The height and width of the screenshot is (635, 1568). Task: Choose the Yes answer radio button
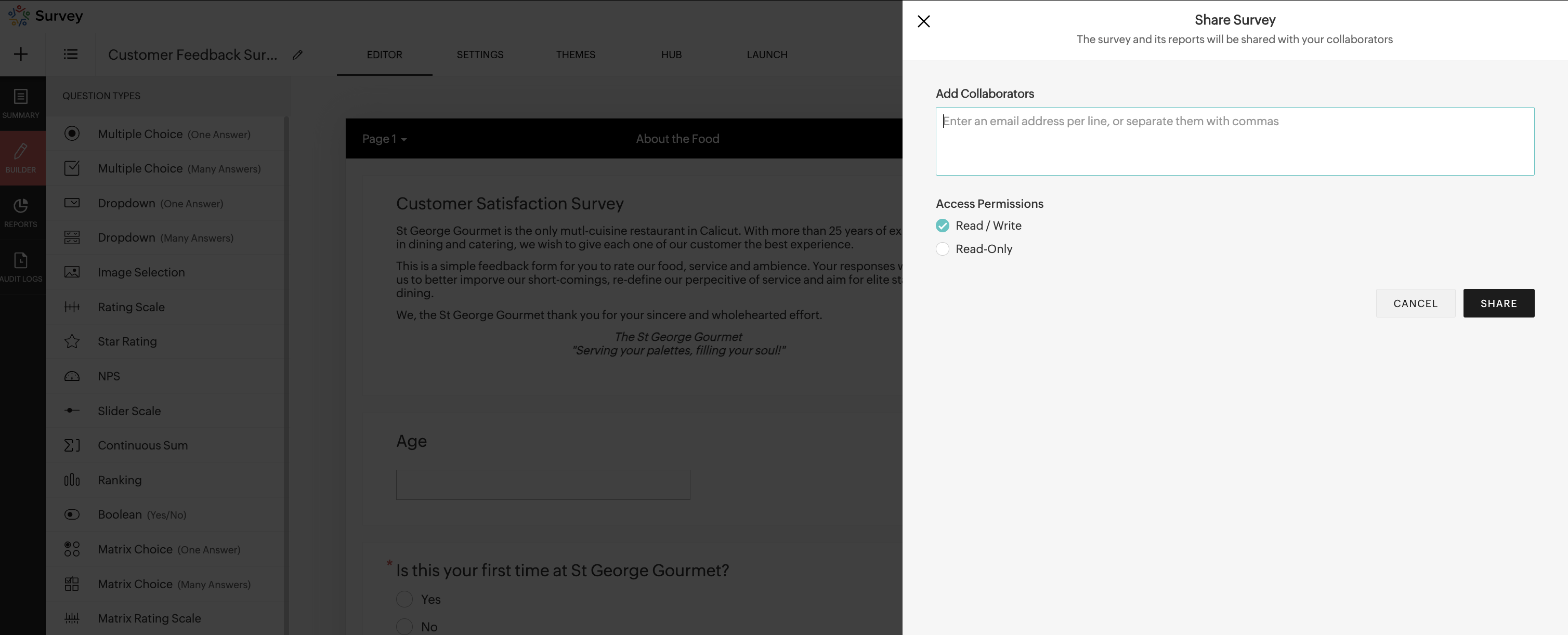(x=405, y=599)
